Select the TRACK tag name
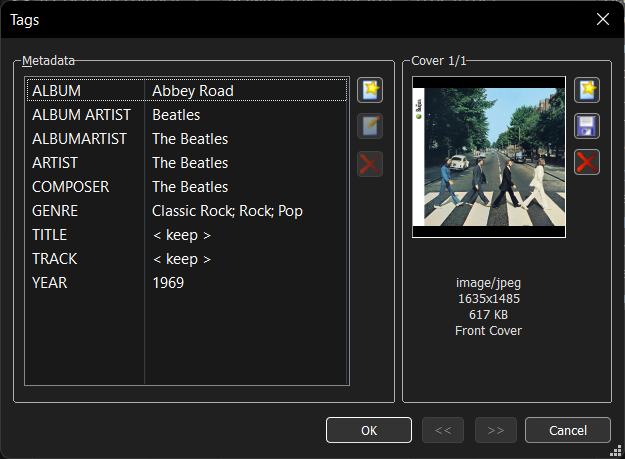This screenshot has width=625, height=459. (x=55, y=259)
